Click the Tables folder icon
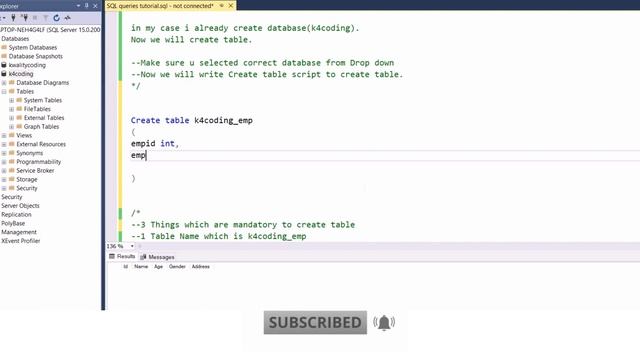Viewport: 640px width, 360px height. click(x=12, y=91)
